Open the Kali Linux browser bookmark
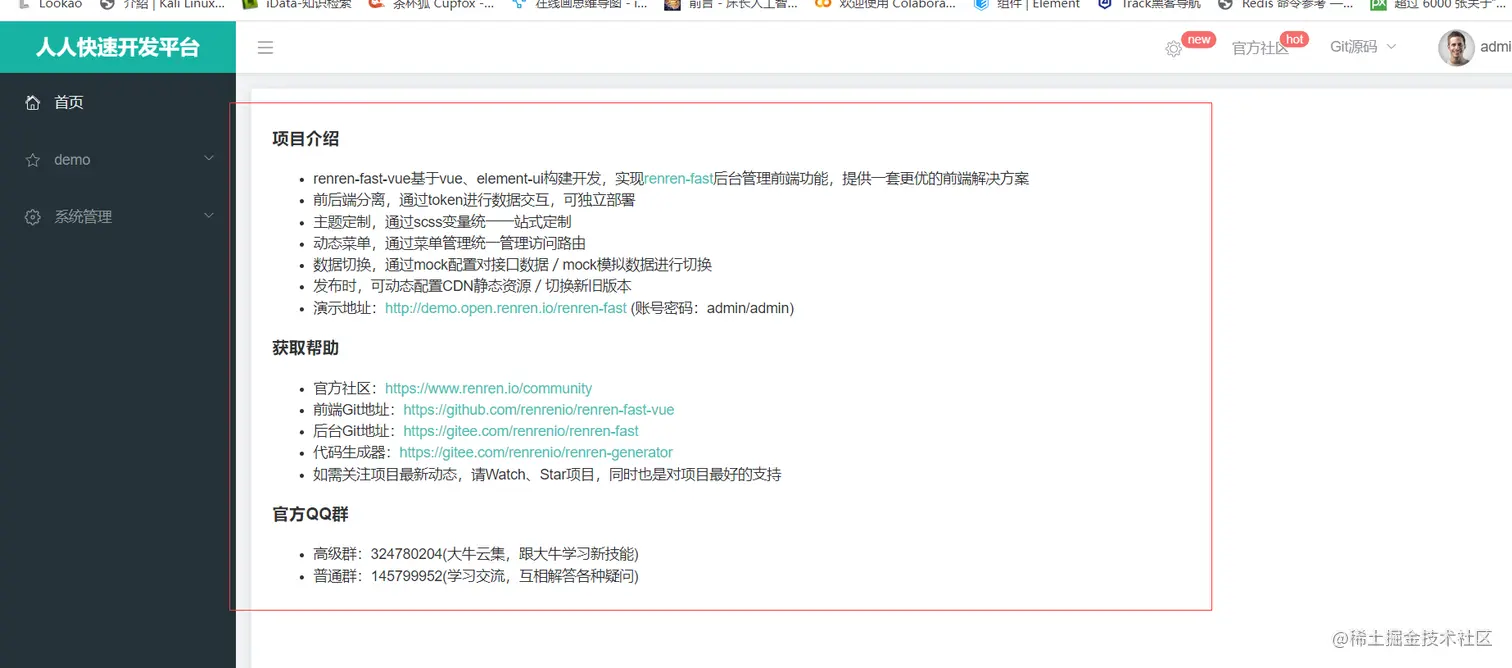The image size is (1512, 668). pyautogui.click(x=162, y=5)
